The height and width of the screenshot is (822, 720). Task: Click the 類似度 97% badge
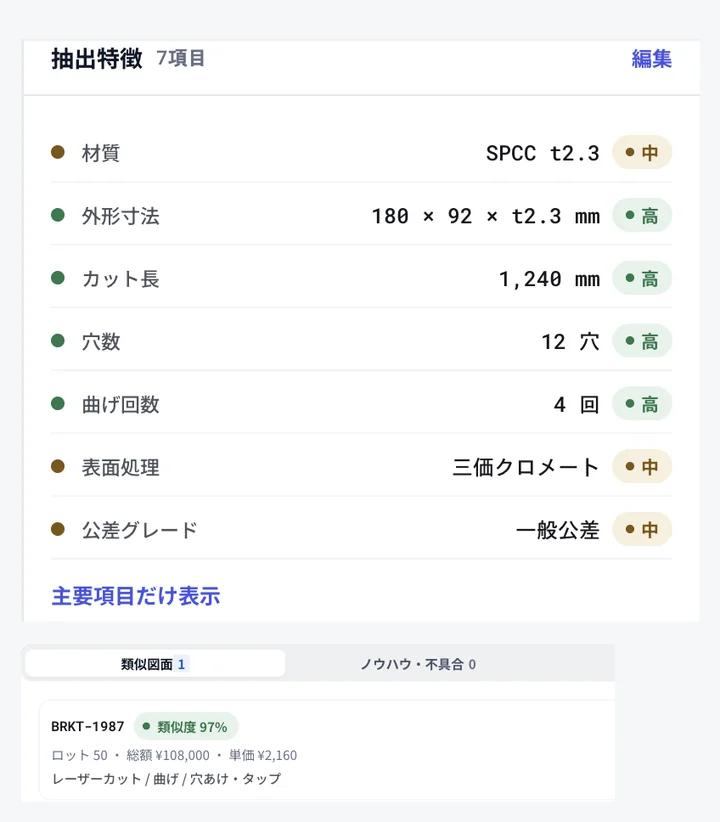(x=186, y=727)
